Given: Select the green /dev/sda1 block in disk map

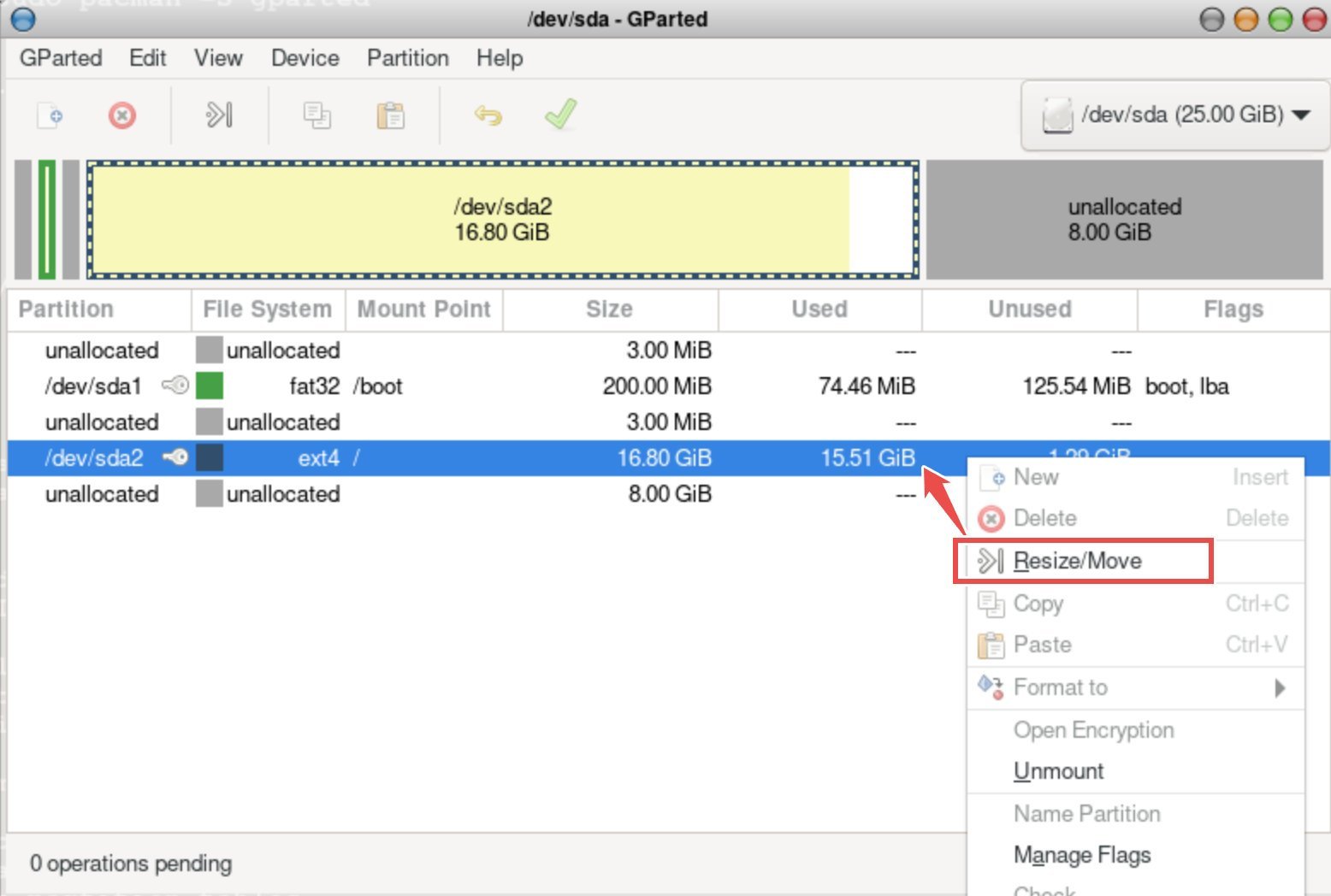Looking at the screenshot, I should (x=47, y=220).
